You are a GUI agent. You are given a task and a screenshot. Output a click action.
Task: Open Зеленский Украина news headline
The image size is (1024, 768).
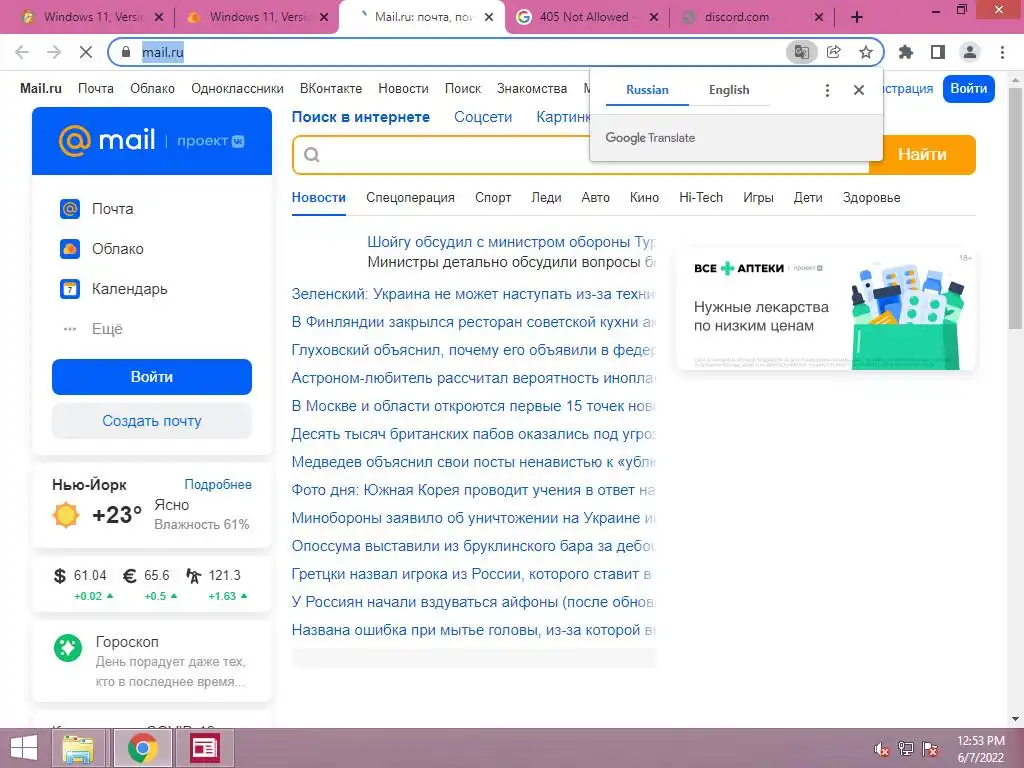coord(473,295)
